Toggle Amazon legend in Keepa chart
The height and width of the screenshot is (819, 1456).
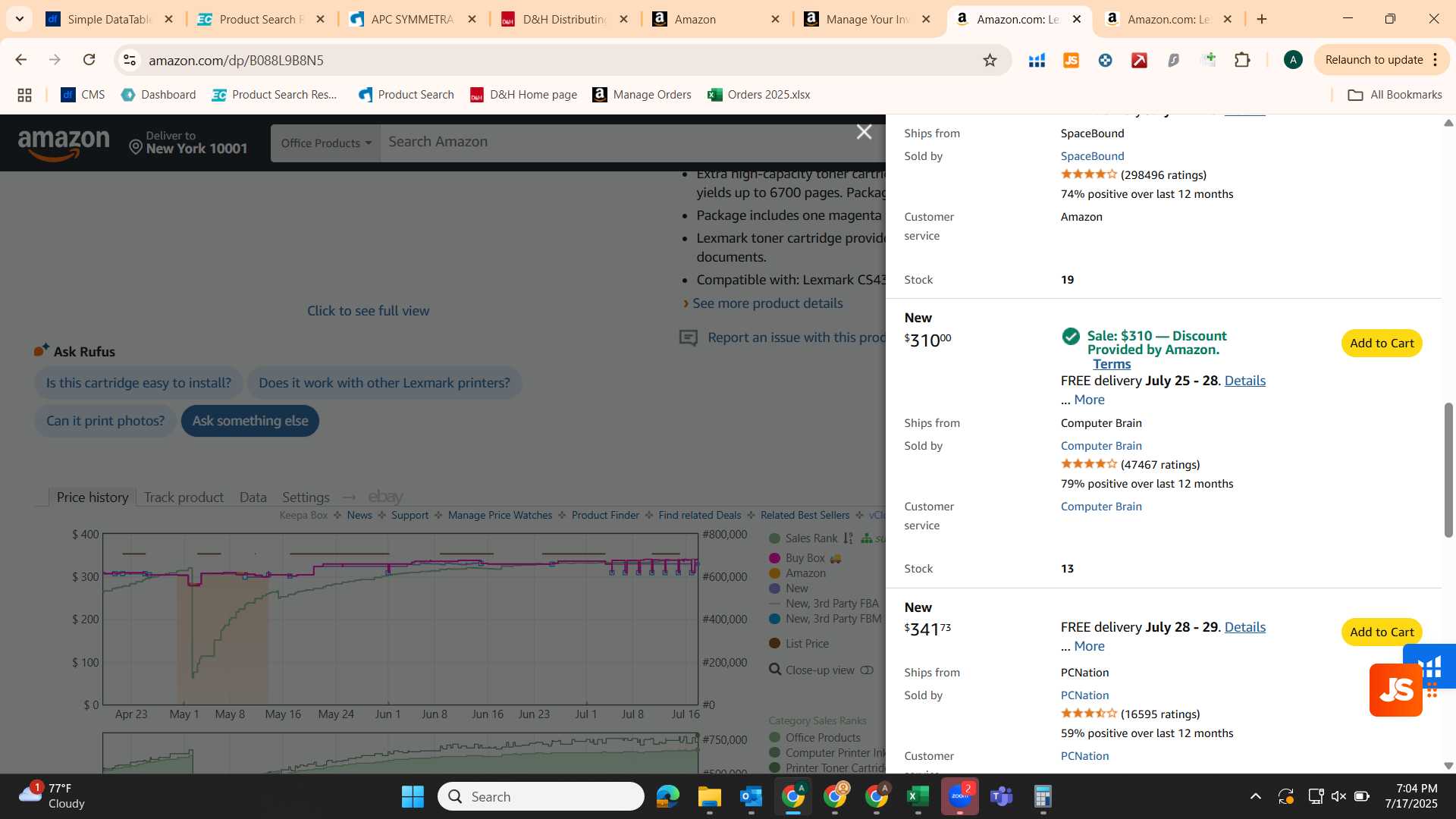tap(797, 573)
